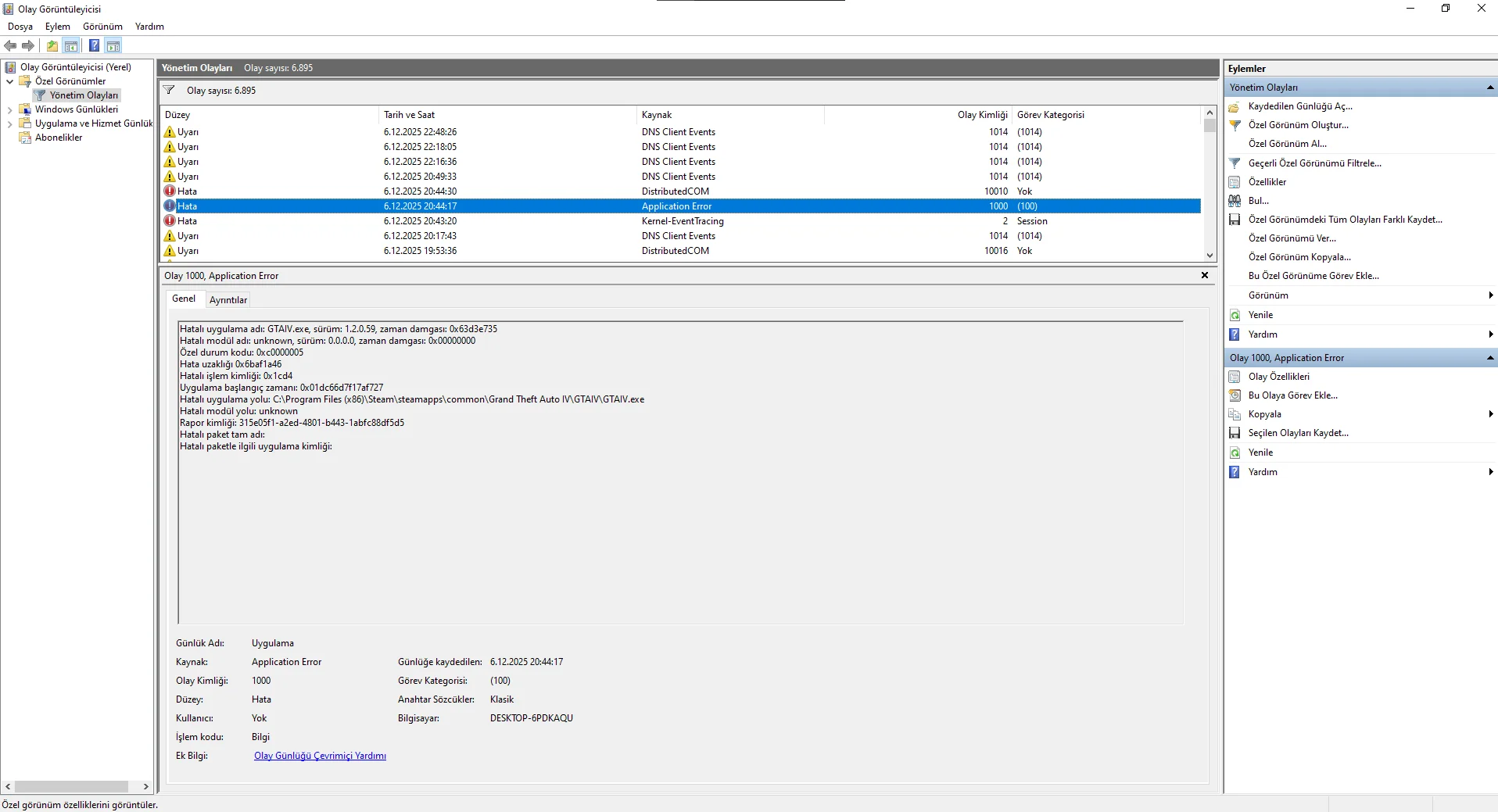Click the warning icon on the 19:53:36 DistributedCOM row
The width and height of the screenshot is (1498, 812).
click(170, 251)
